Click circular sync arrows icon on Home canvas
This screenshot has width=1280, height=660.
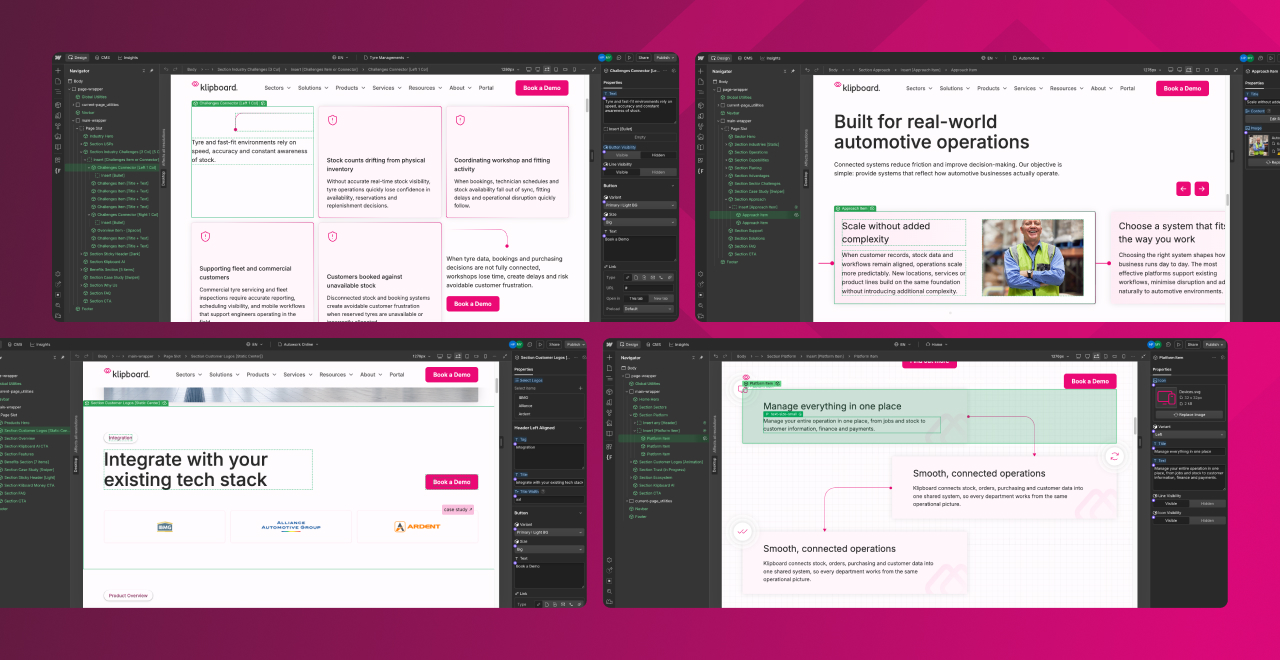point(1114,456)
